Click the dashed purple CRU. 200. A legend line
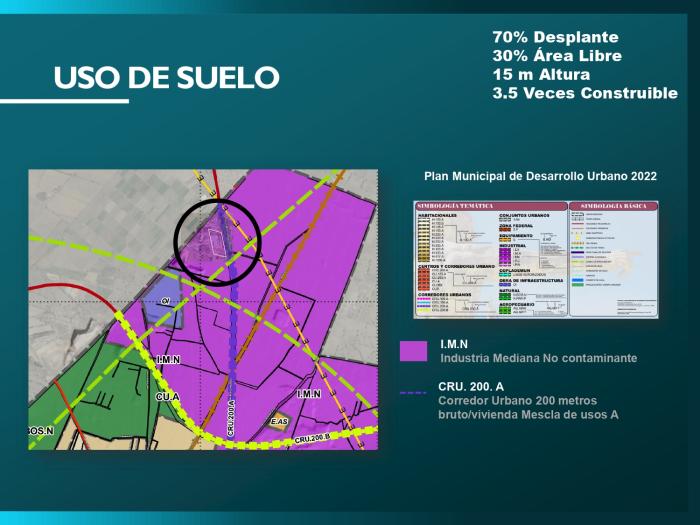Viewport: 700px width, 525px height. pyautogui.click(x=413, y=392)
